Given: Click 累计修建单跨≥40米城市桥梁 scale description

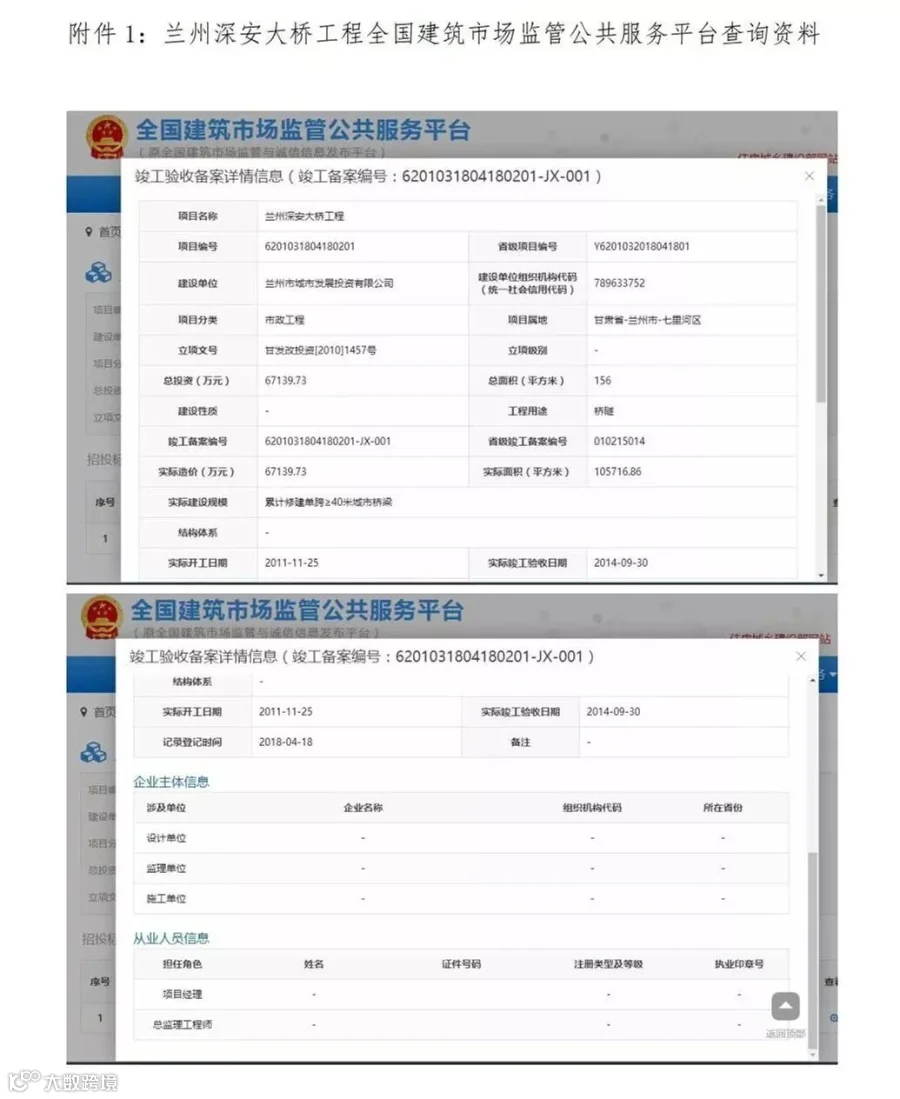Looking at the screenshot, I should [x=328, y=502].
